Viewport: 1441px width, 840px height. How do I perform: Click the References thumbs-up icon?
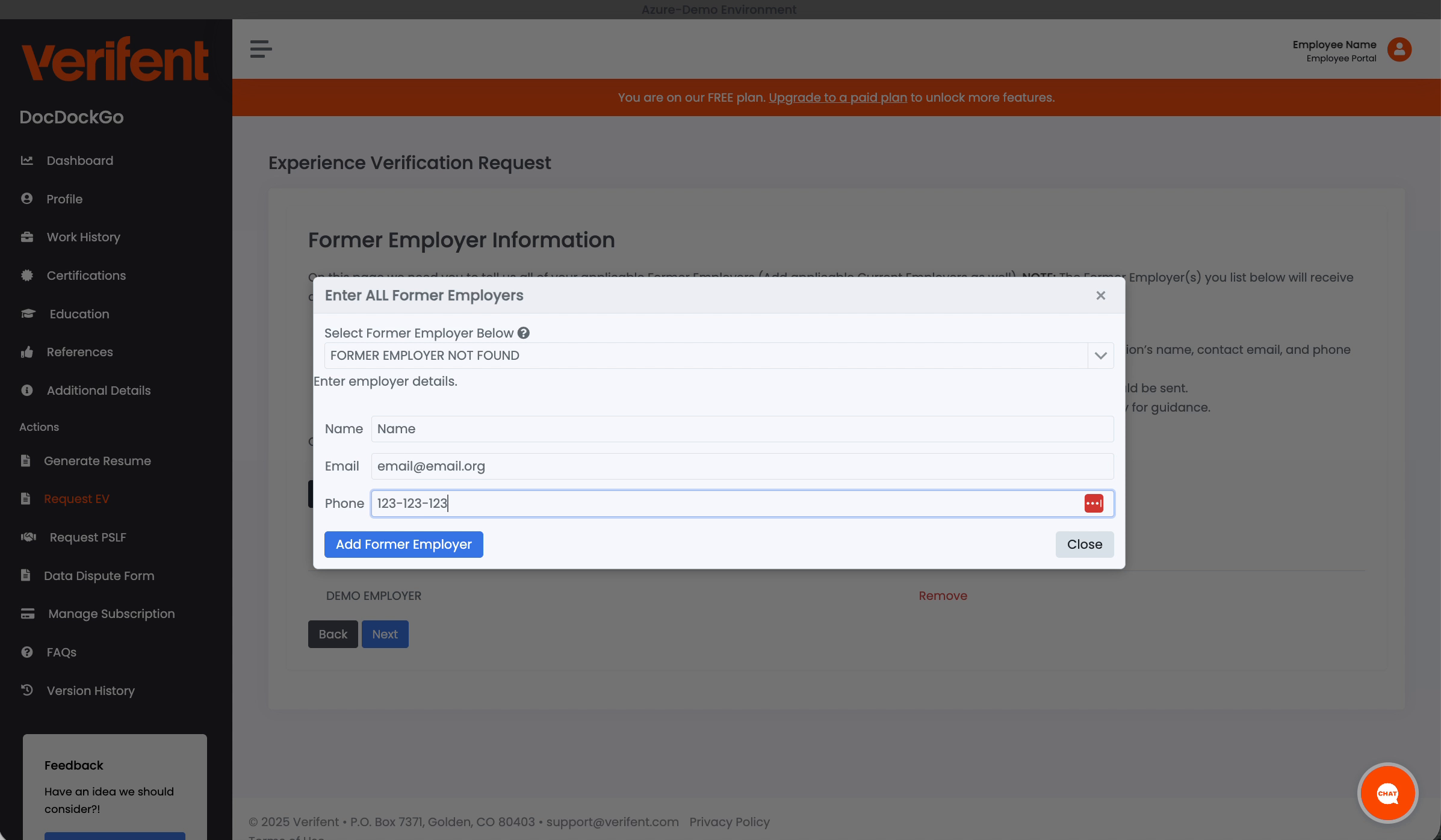(28, 352)
